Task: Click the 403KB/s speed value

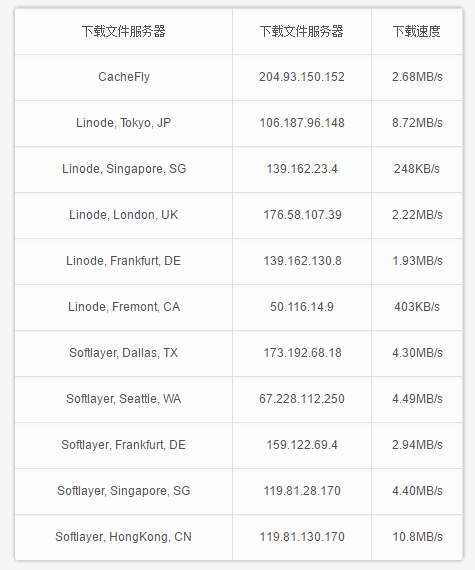Action: point(417,307)
